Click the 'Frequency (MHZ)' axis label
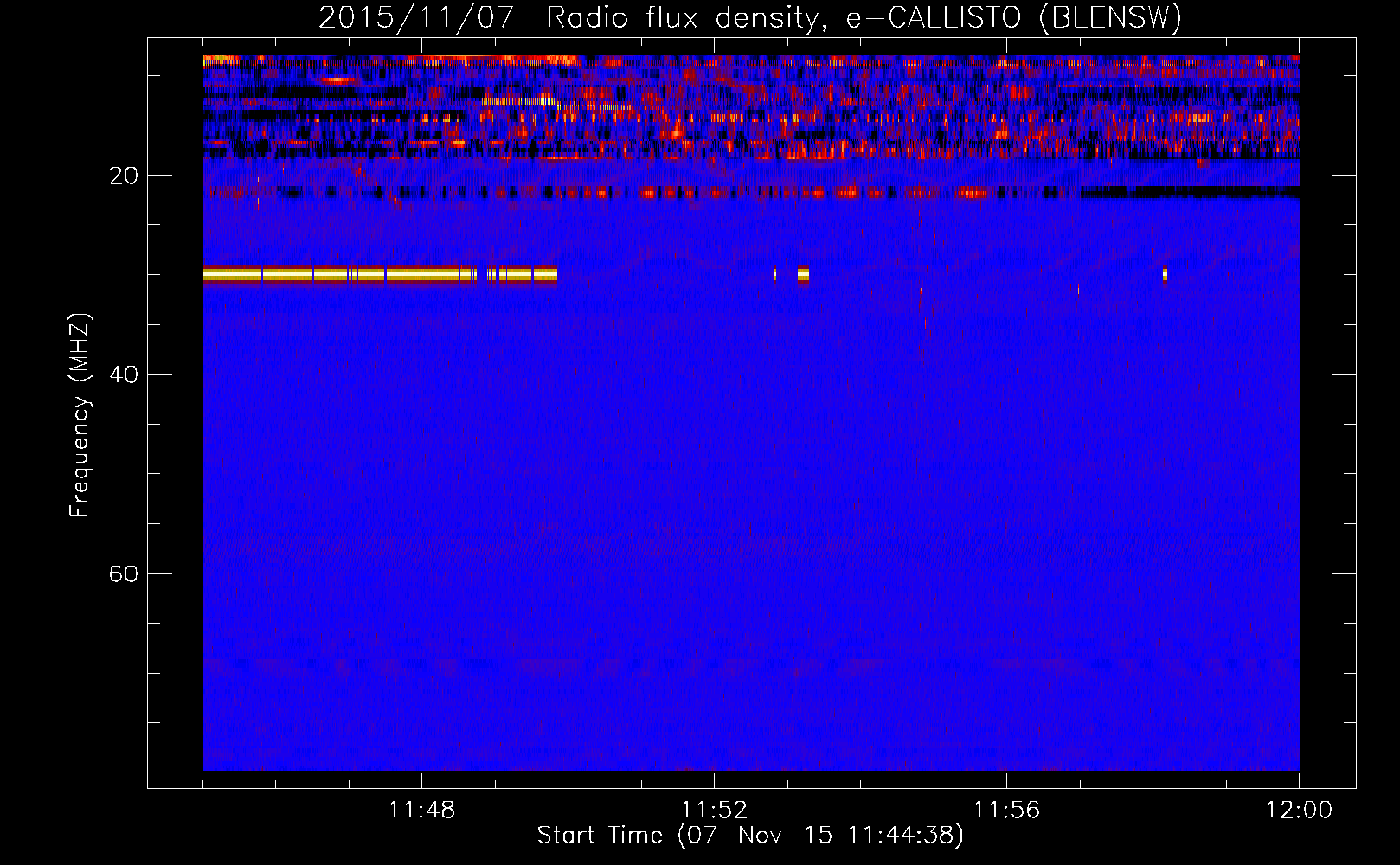This screenshot has width=1400, height=865. [80, 414]
